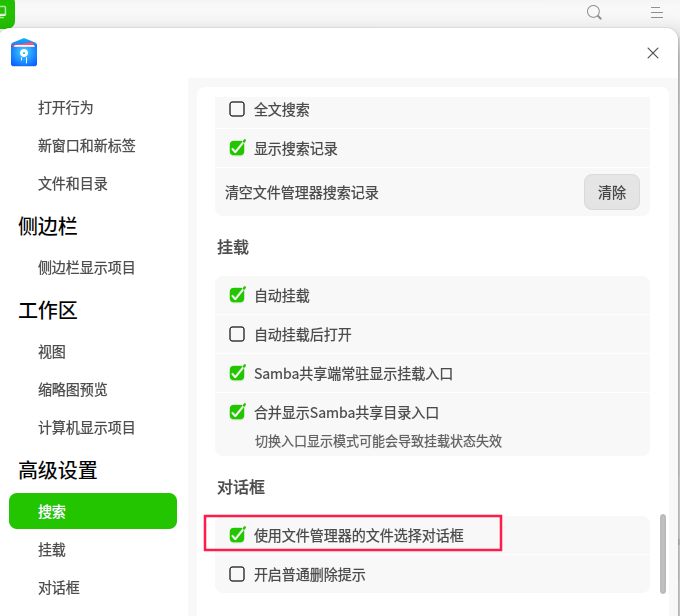The height and width of the screenshot is (616, 680).
Task: Toggle Samba共享端常驻显示挂载入口 checkbox
Action: point(237,373)
